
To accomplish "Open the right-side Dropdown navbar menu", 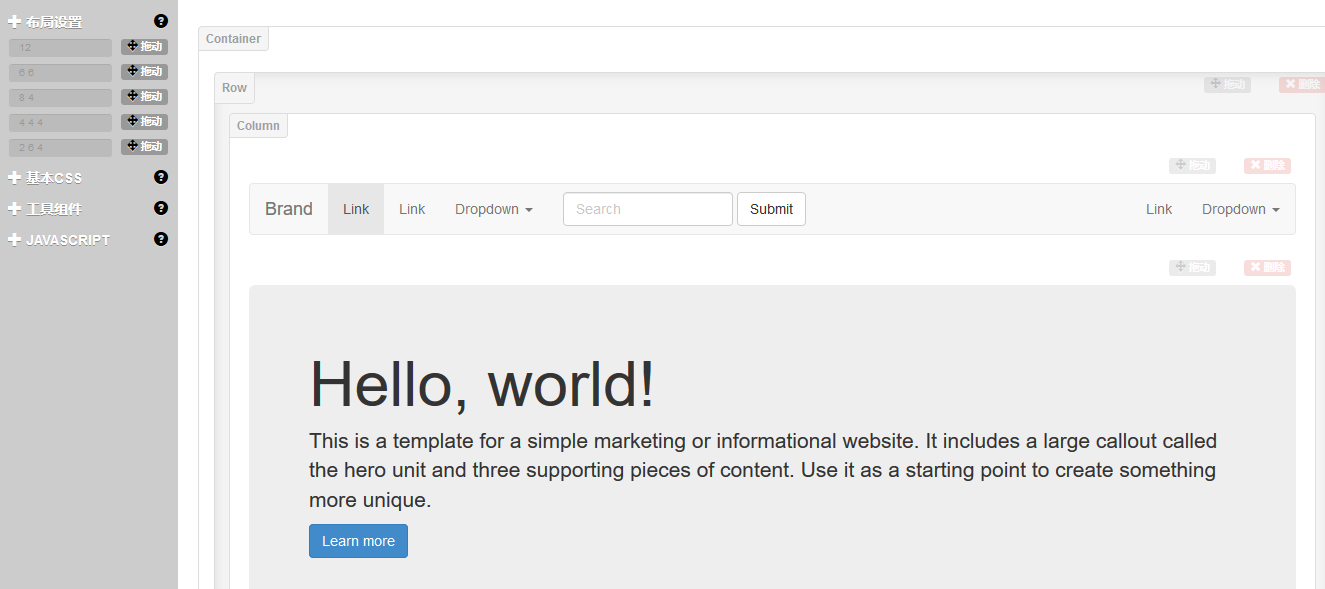I will coord(1241,209).
